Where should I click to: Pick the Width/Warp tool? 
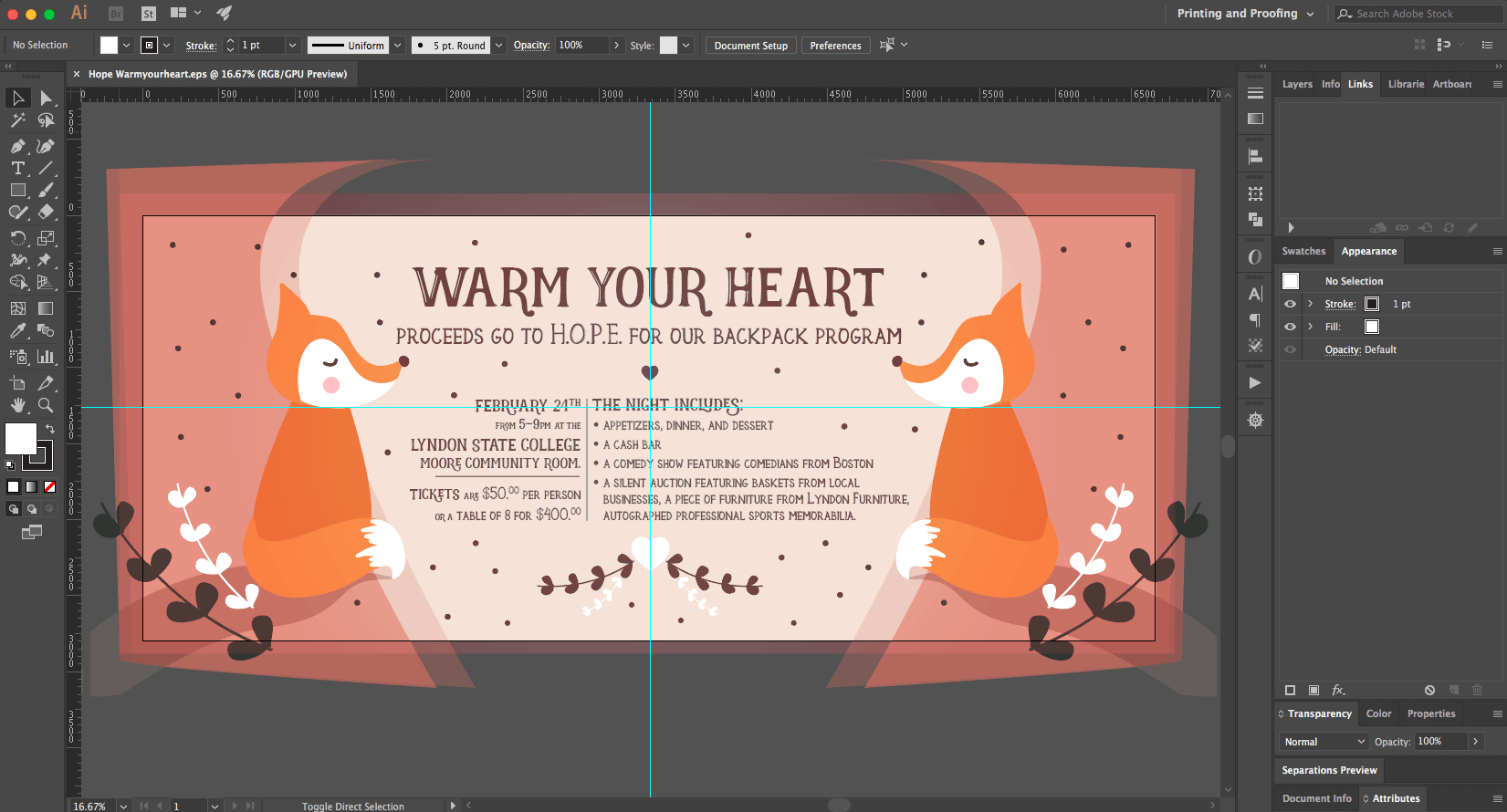[x=17, y=260]
